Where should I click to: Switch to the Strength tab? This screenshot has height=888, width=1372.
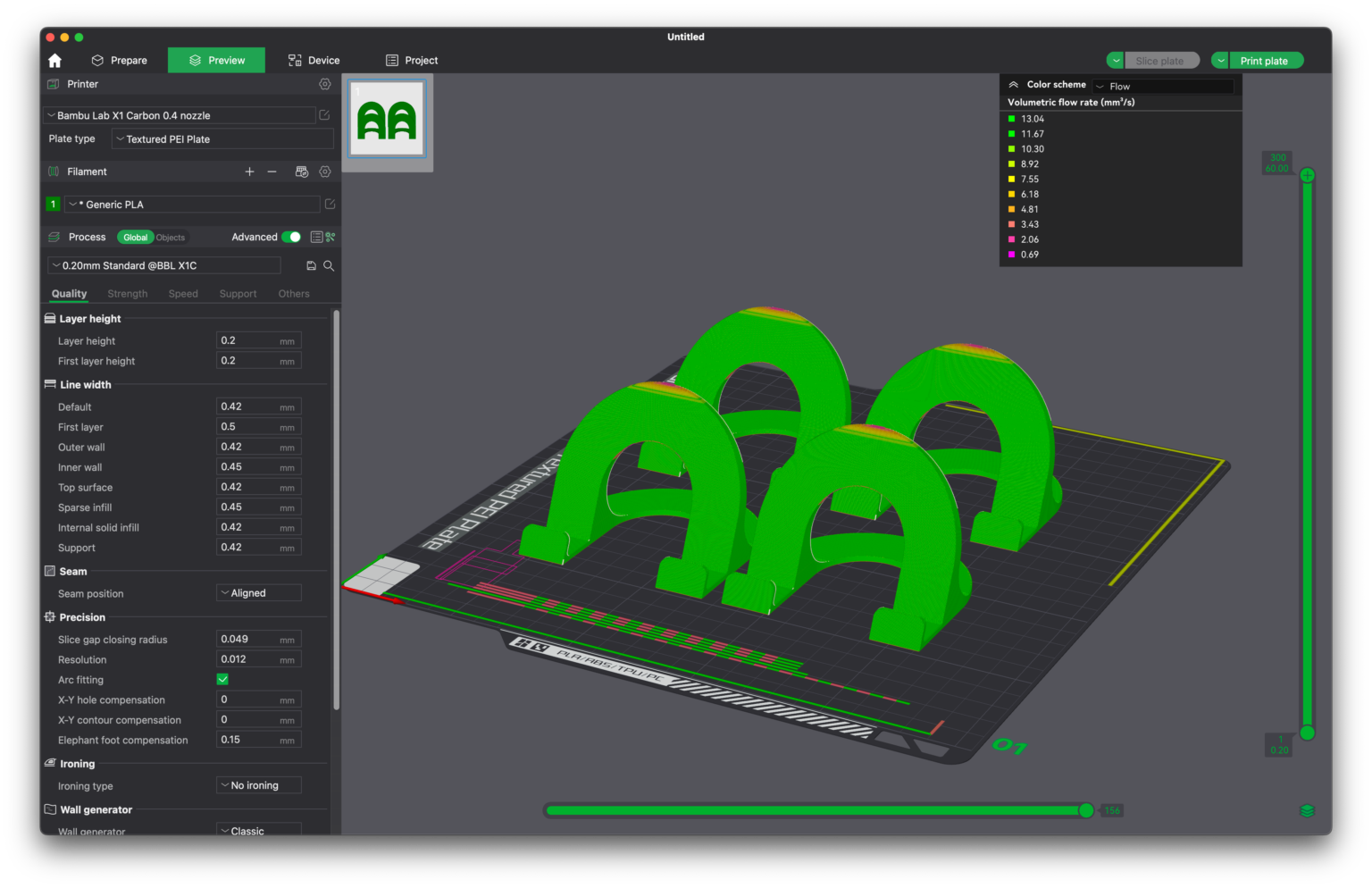(127, 293)
